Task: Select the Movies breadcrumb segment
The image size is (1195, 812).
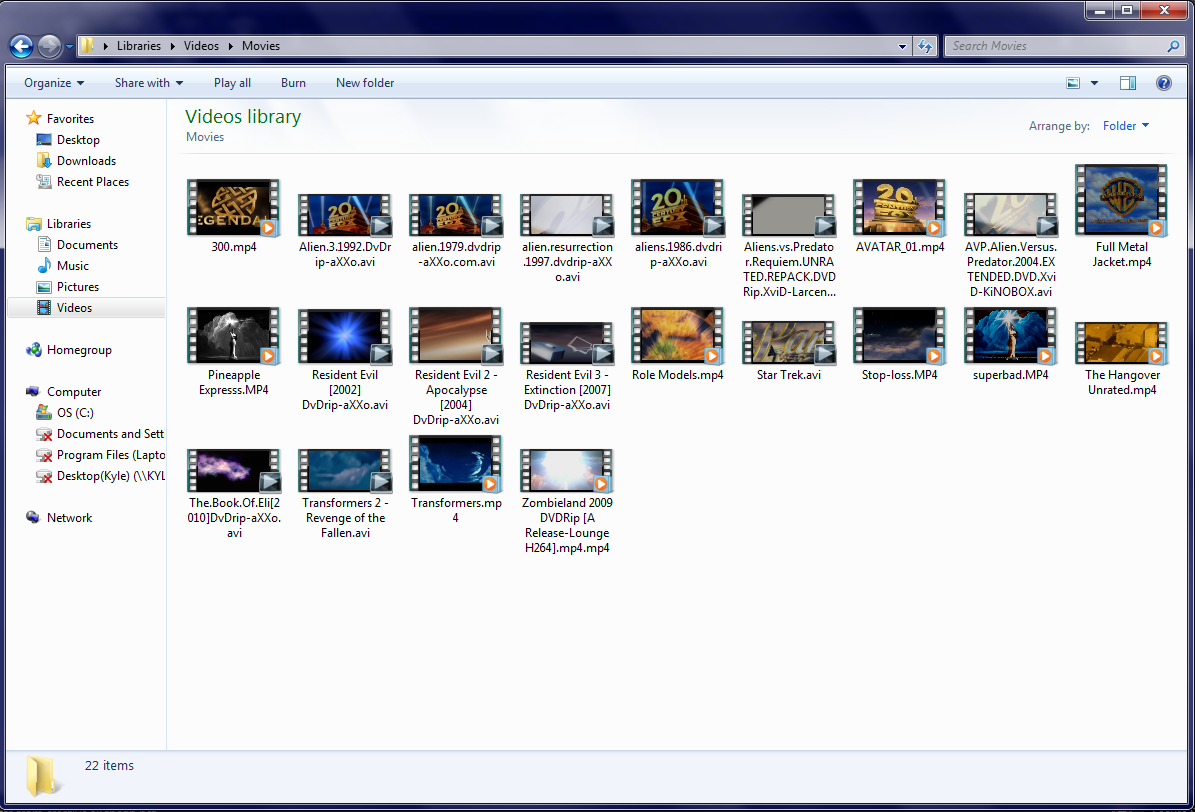Action: [x=261, y=47]
